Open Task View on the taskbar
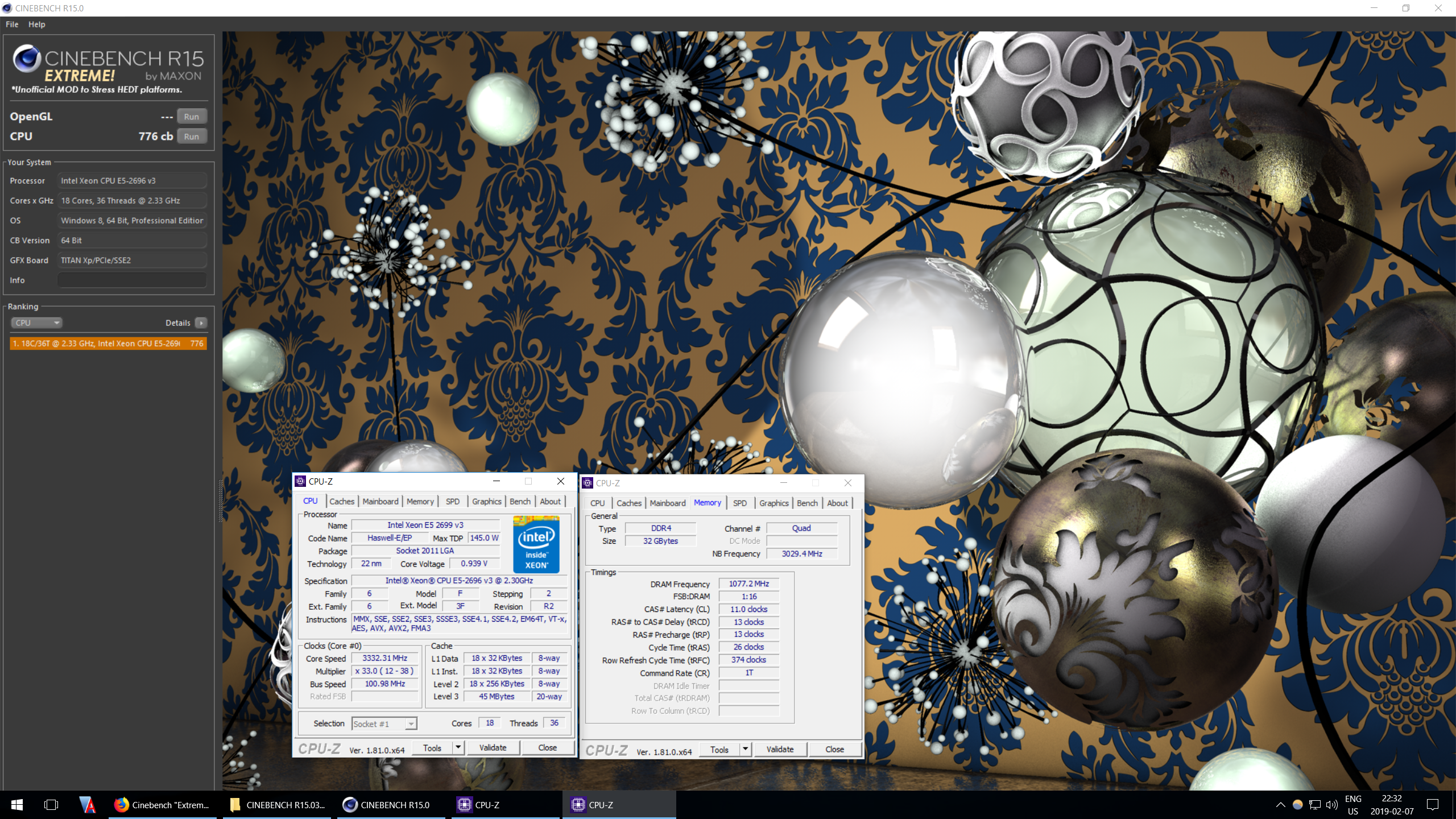The image size is (1456, 819). [x=51, y=805]
